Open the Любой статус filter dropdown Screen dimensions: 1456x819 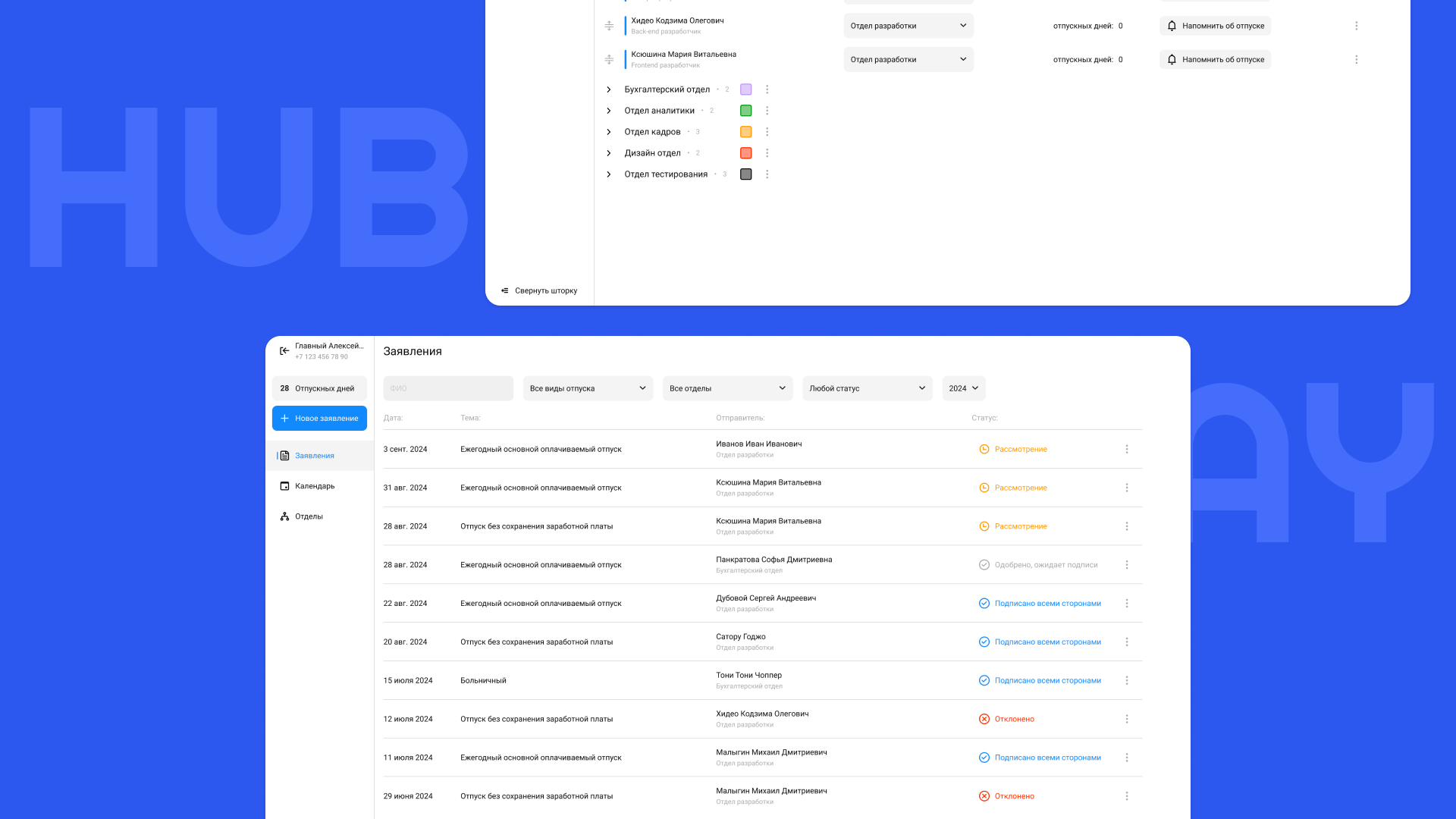point(867,388)
